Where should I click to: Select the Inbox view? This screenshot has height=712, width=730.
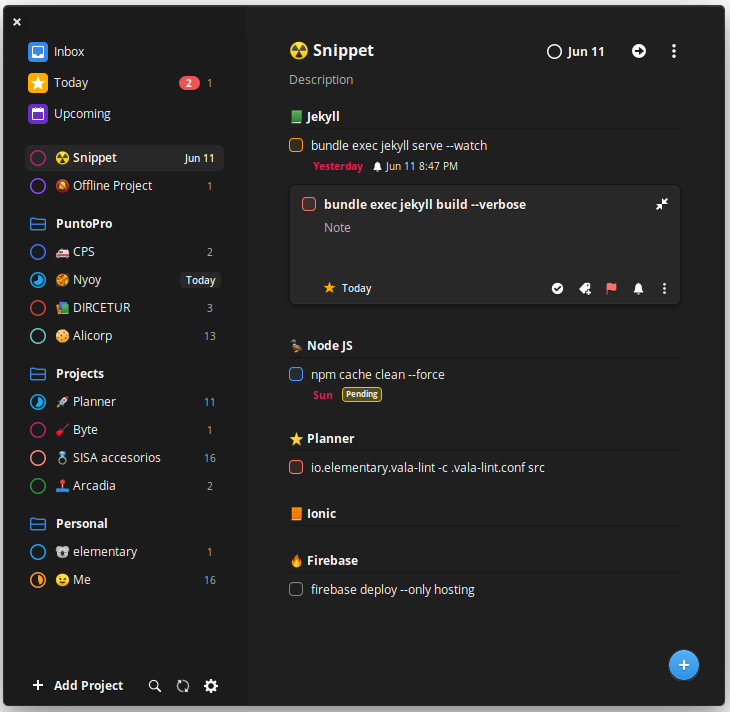(x=124, y=52)
